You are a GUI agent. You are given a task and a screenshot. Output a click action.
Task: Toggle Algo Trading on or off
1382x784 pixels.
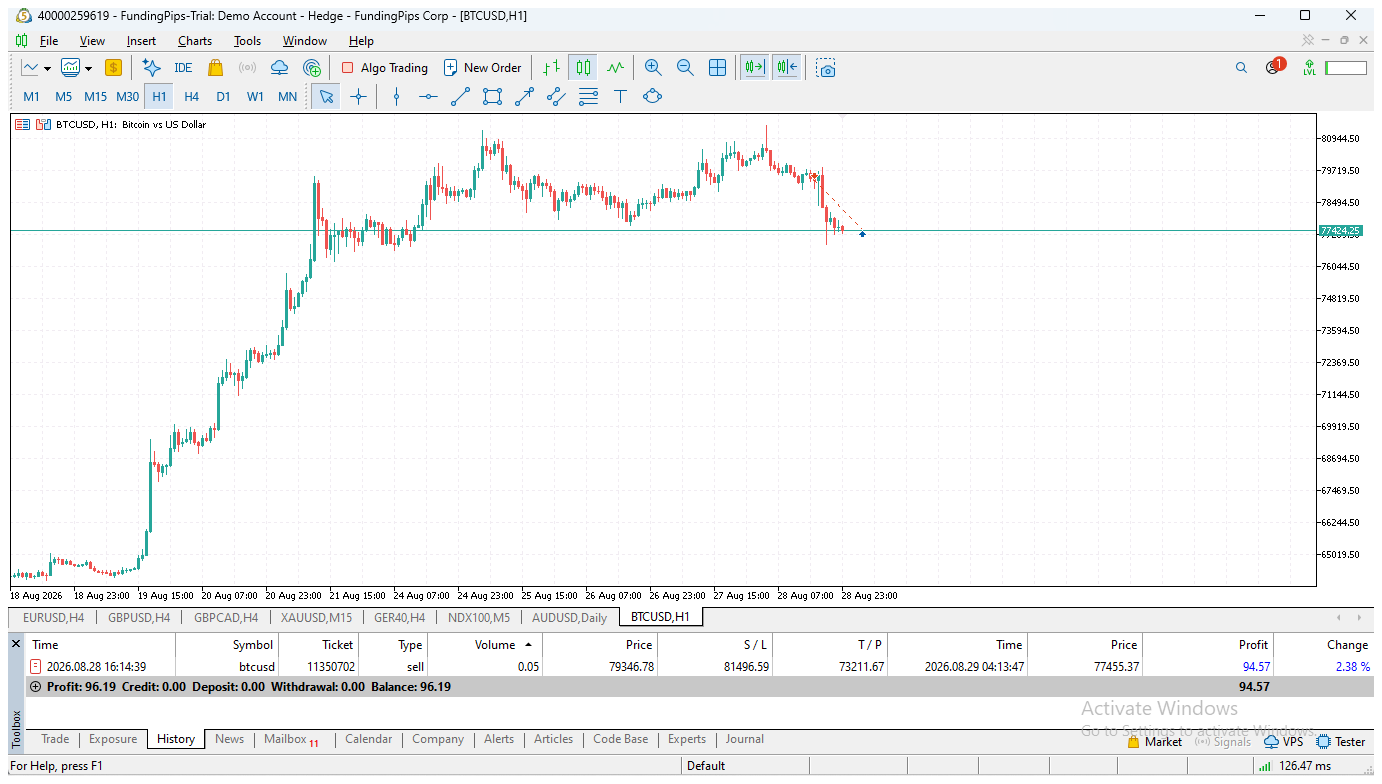point(385,68)
